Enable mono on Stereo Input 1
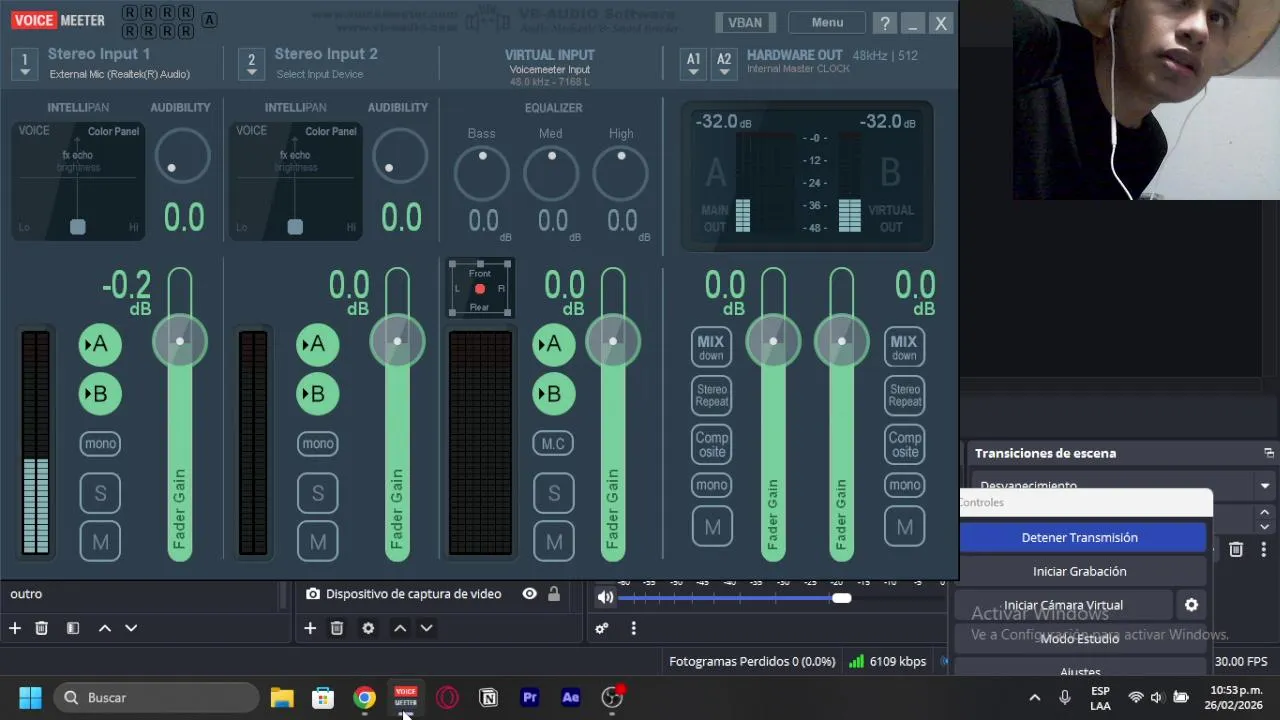 point(100,444)
